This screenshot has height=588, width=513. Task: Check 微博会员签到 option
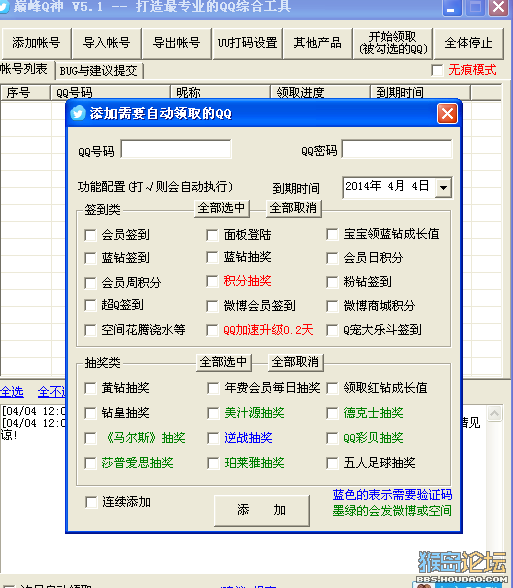pos(212,306)
